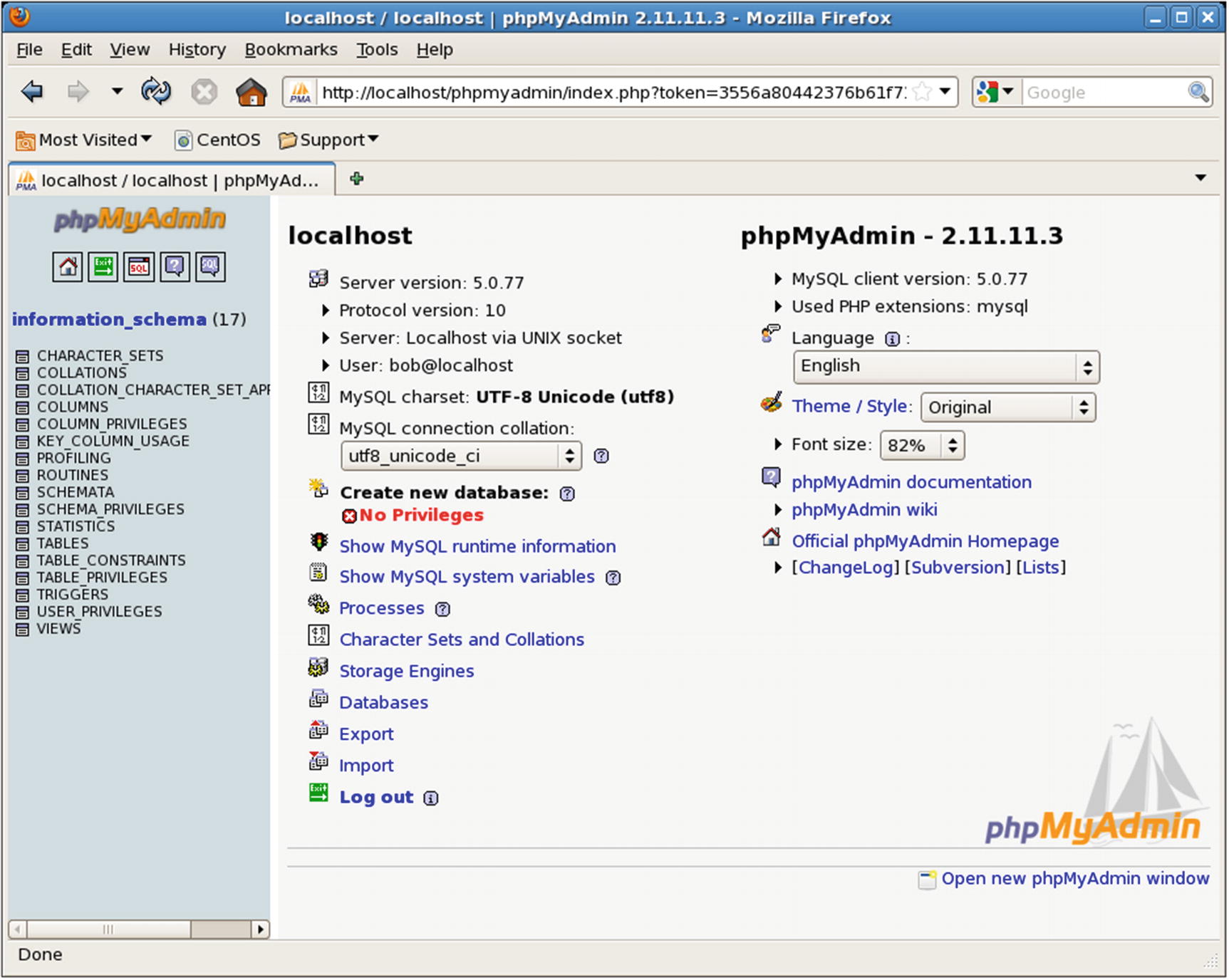1229x980 pixels.
Task: Open the Support bookmarks folder
Action: point(328,140)
